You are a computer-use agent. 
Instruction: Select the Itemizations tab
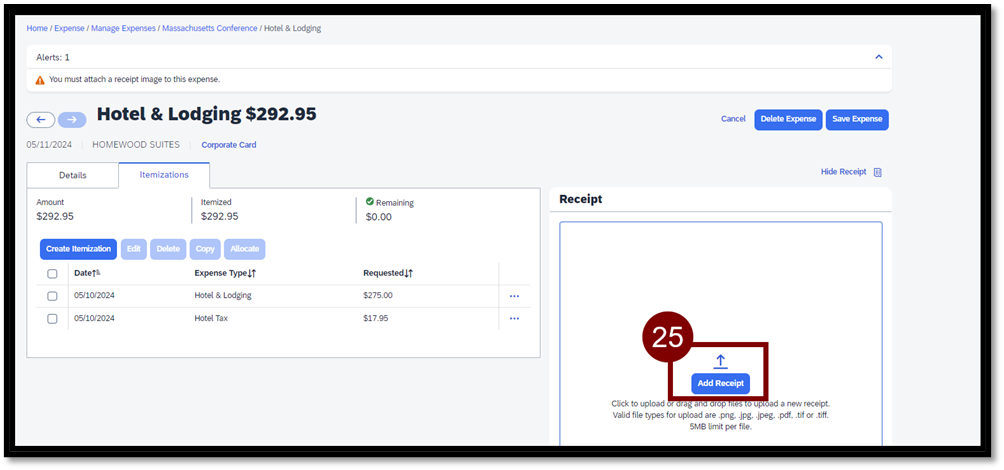click(x=164, y=175)
